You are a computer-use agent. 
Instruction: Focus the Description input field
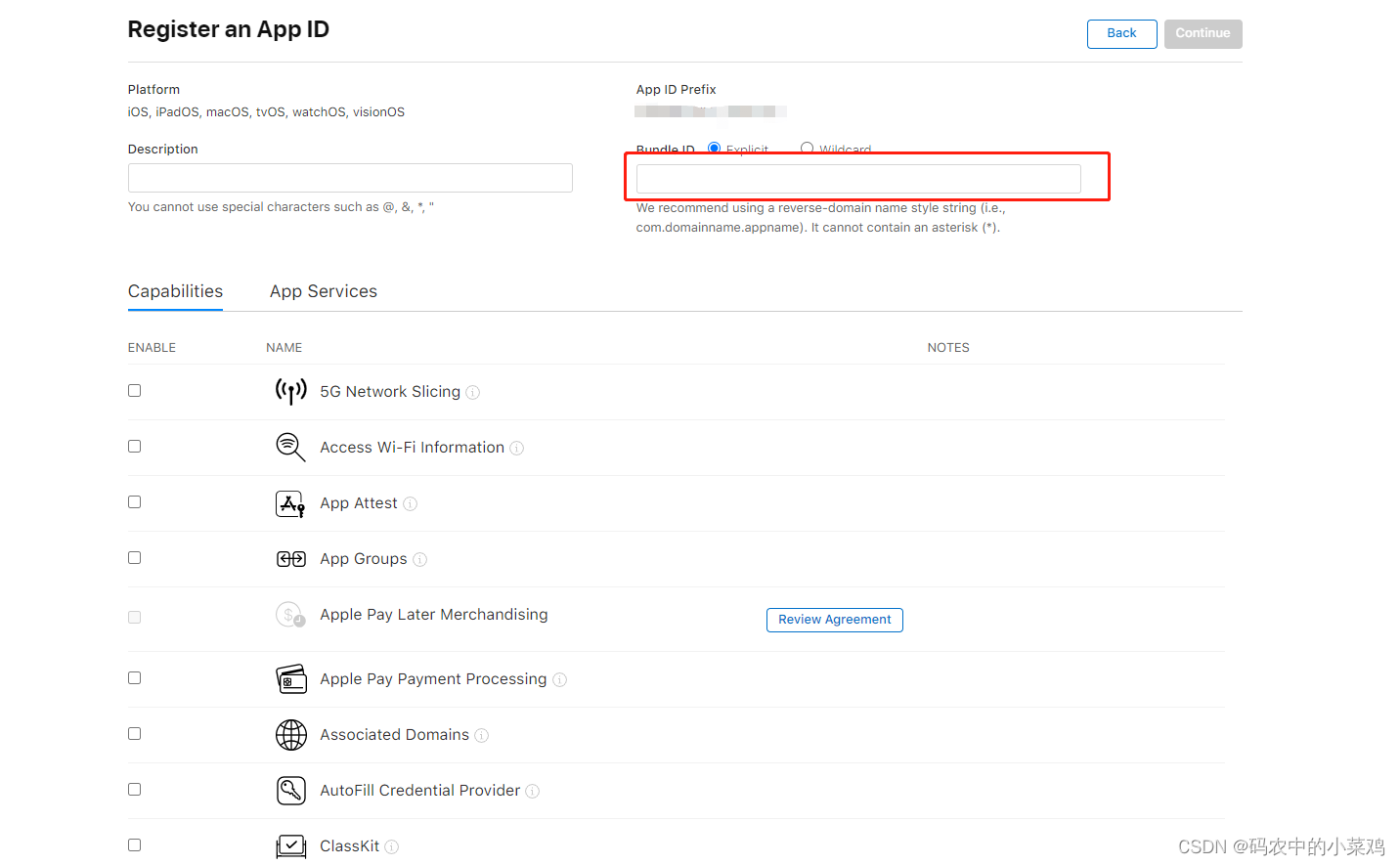tap(350, 178)
